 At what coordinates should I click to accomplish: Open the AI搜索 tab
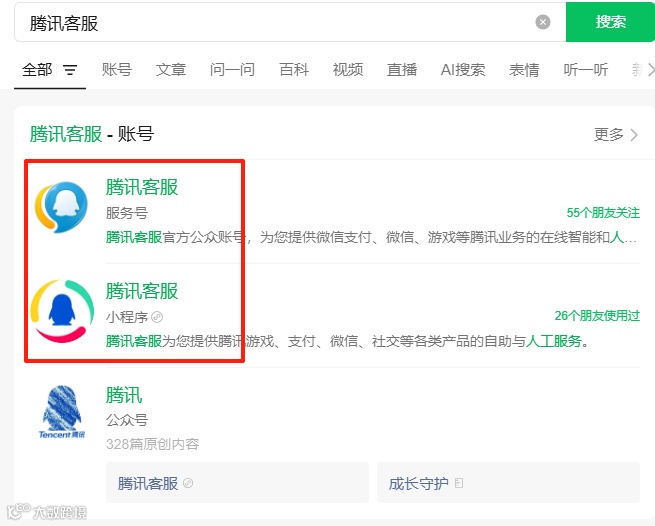point(463,69)
